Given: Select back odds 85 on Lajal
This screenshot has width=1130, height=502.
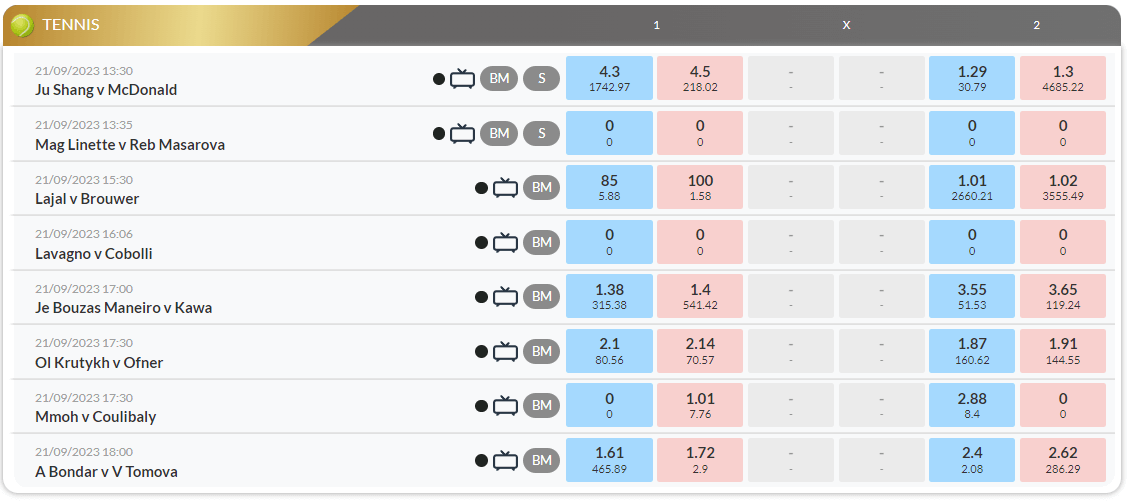Looking at the screenshot, I should [610, 187].
